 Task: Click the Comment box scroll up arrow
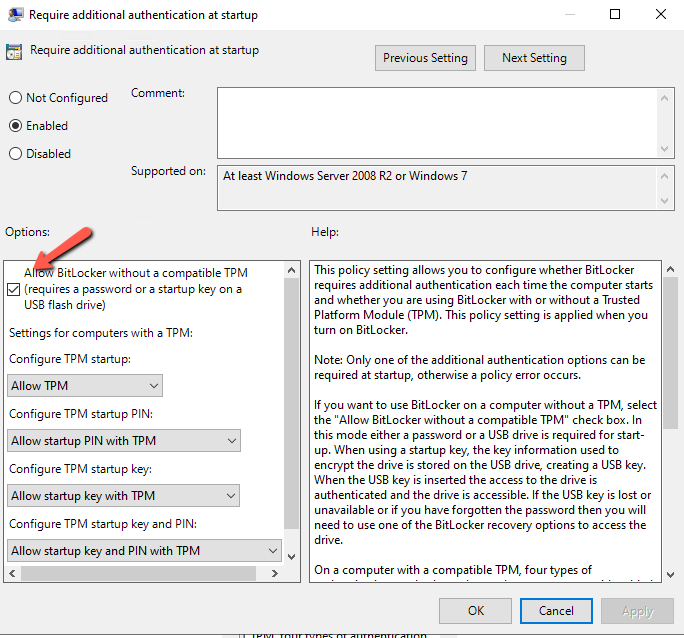click(x=664, y=98)
